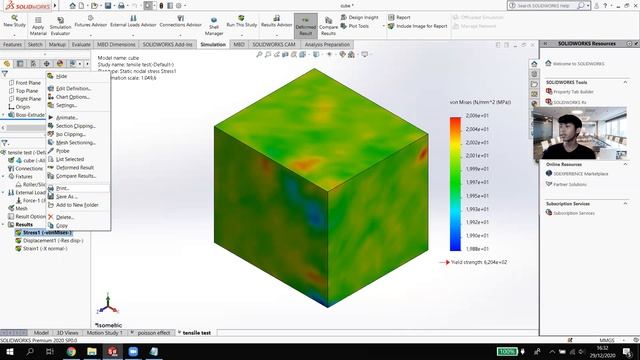Click Animate menu entry

pos(67,118)
